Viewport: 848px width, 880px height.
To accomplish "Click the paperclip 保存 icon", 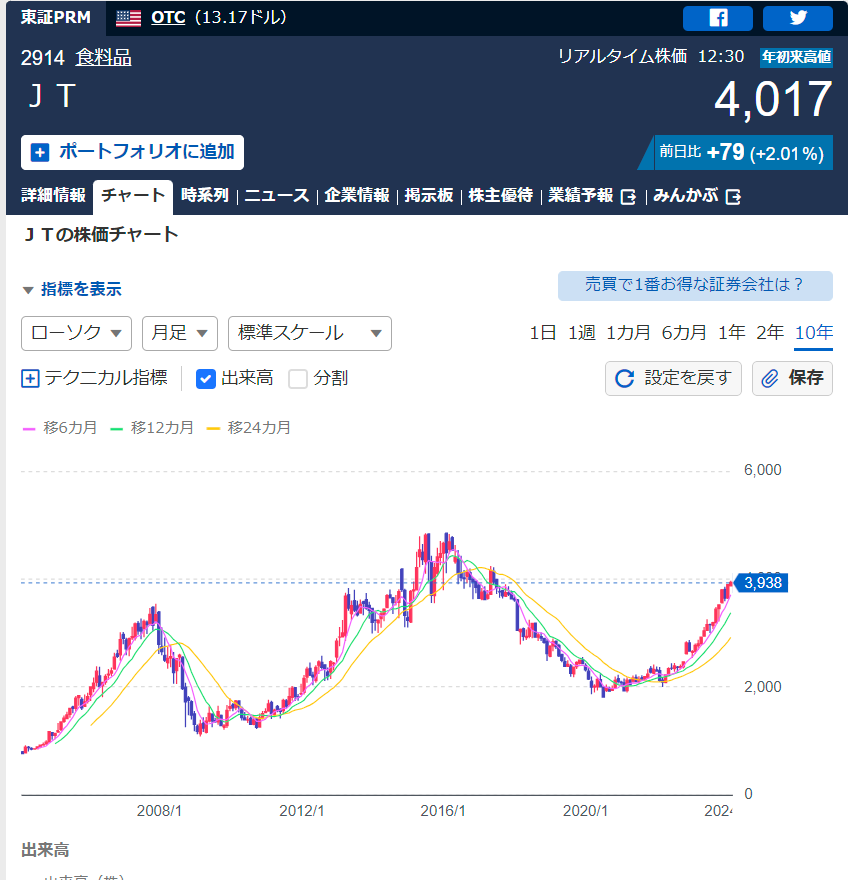I will pyautogui.click(x=770, y=379).
